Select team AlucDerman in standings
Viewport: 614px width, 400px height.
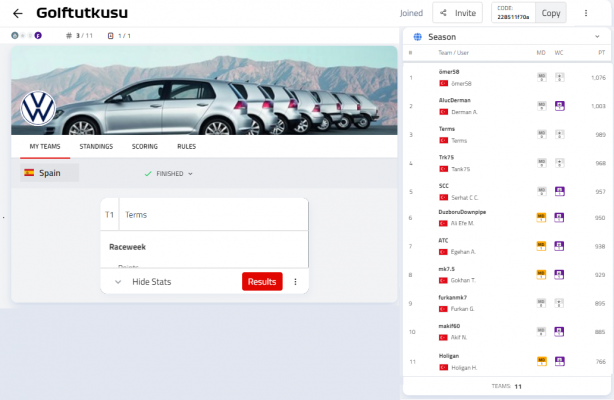pyautogui.click(x=455, y=100)
